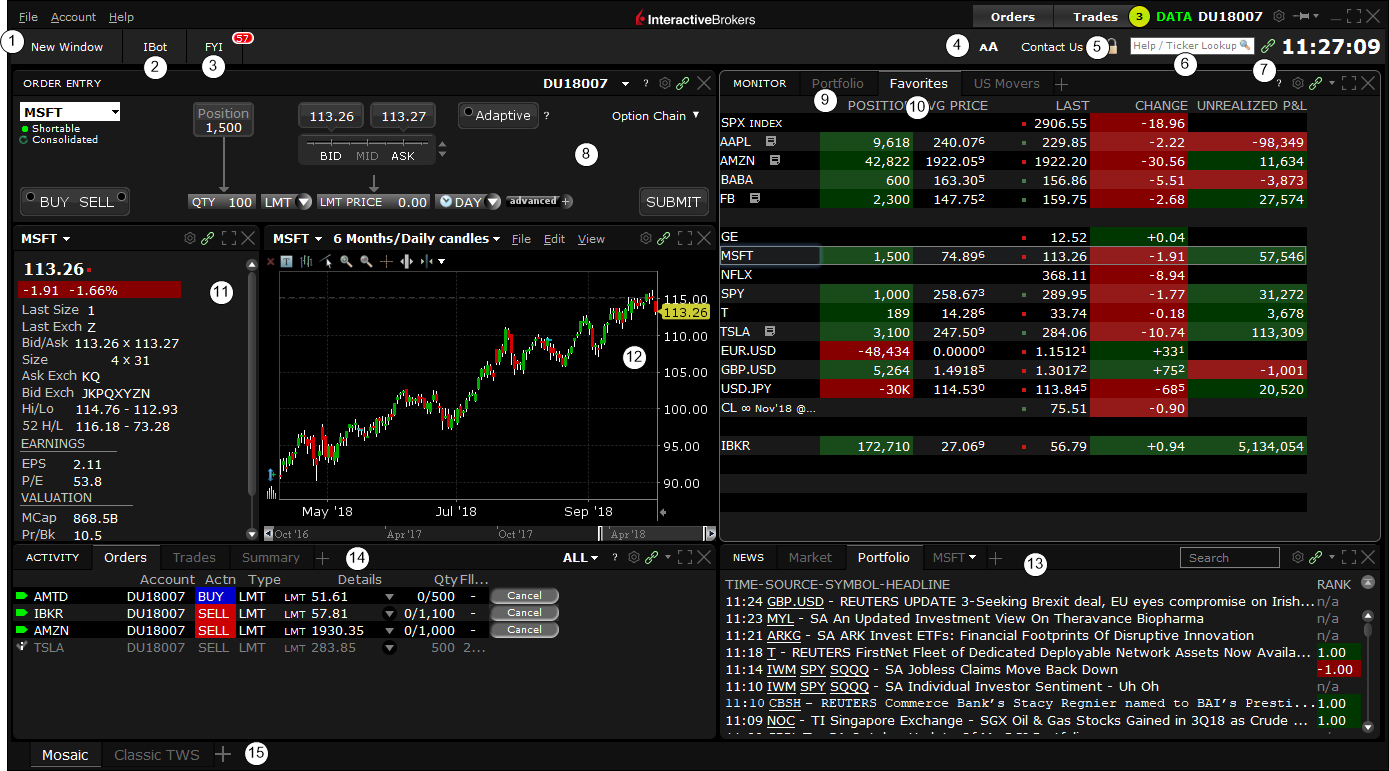Click the bars icon in chart toolbar

point(306,261)
